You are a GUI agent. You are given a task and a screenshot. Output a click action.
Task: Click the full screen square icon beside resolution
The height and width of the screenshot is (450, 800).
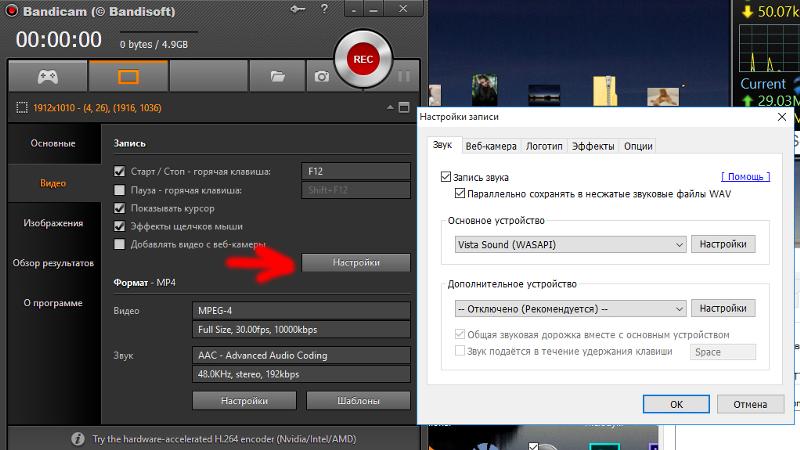point(404,108)
